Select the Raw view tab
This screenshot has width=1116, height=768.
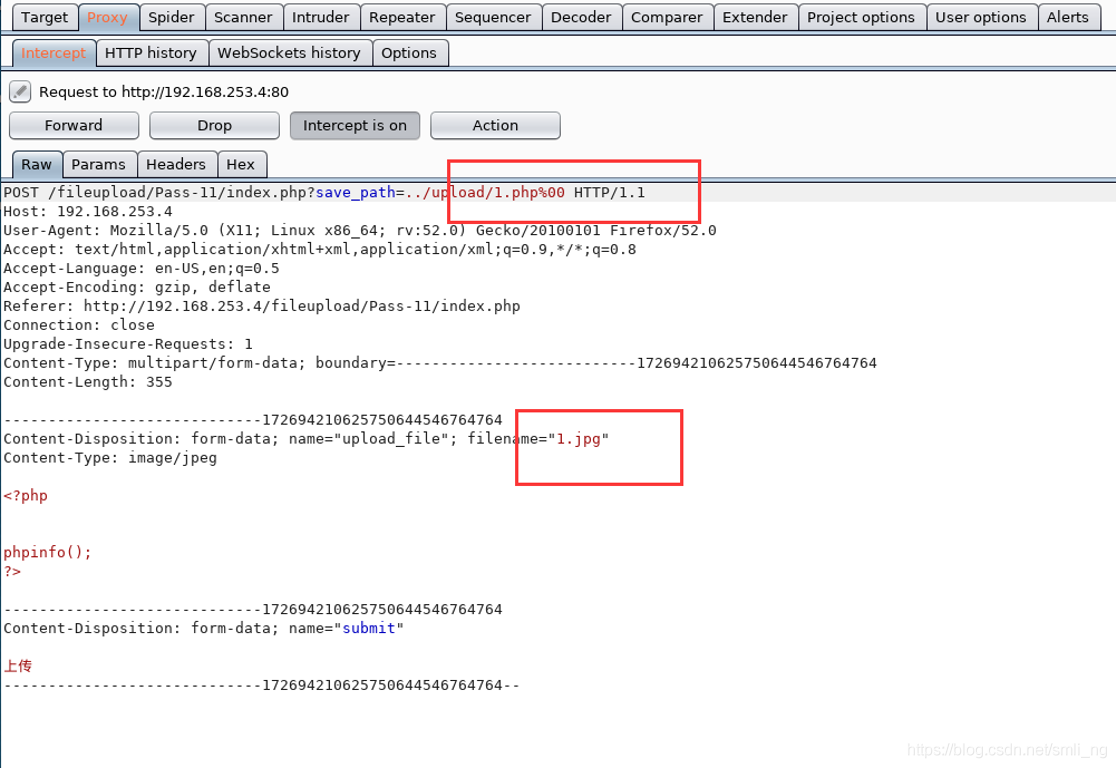36,164
